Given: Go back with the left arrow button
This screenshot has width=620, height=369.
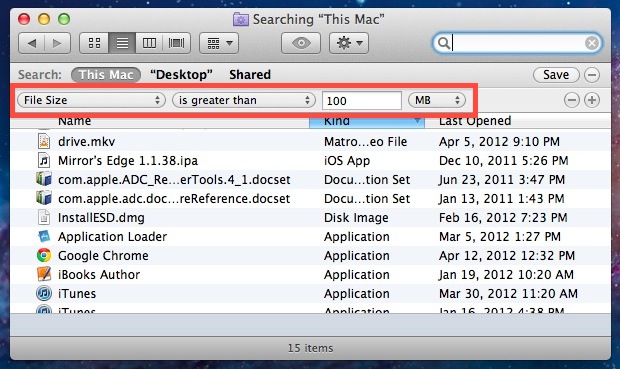Looking at the screenshot, I should 32,43.
